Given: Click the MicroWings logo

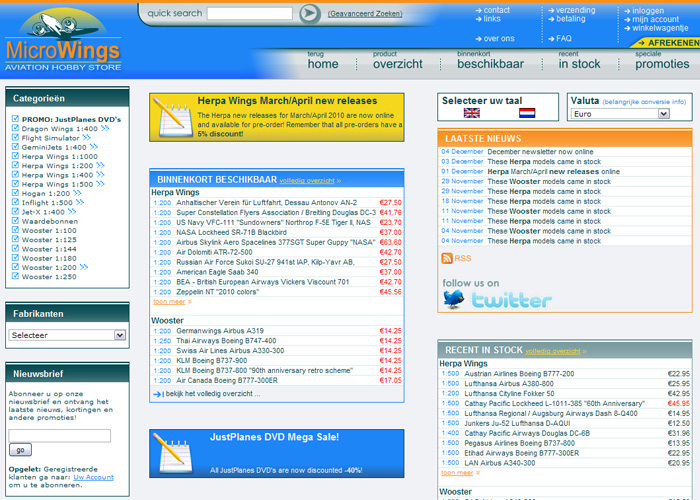Looking at the screenshot, I should point(63,40).
